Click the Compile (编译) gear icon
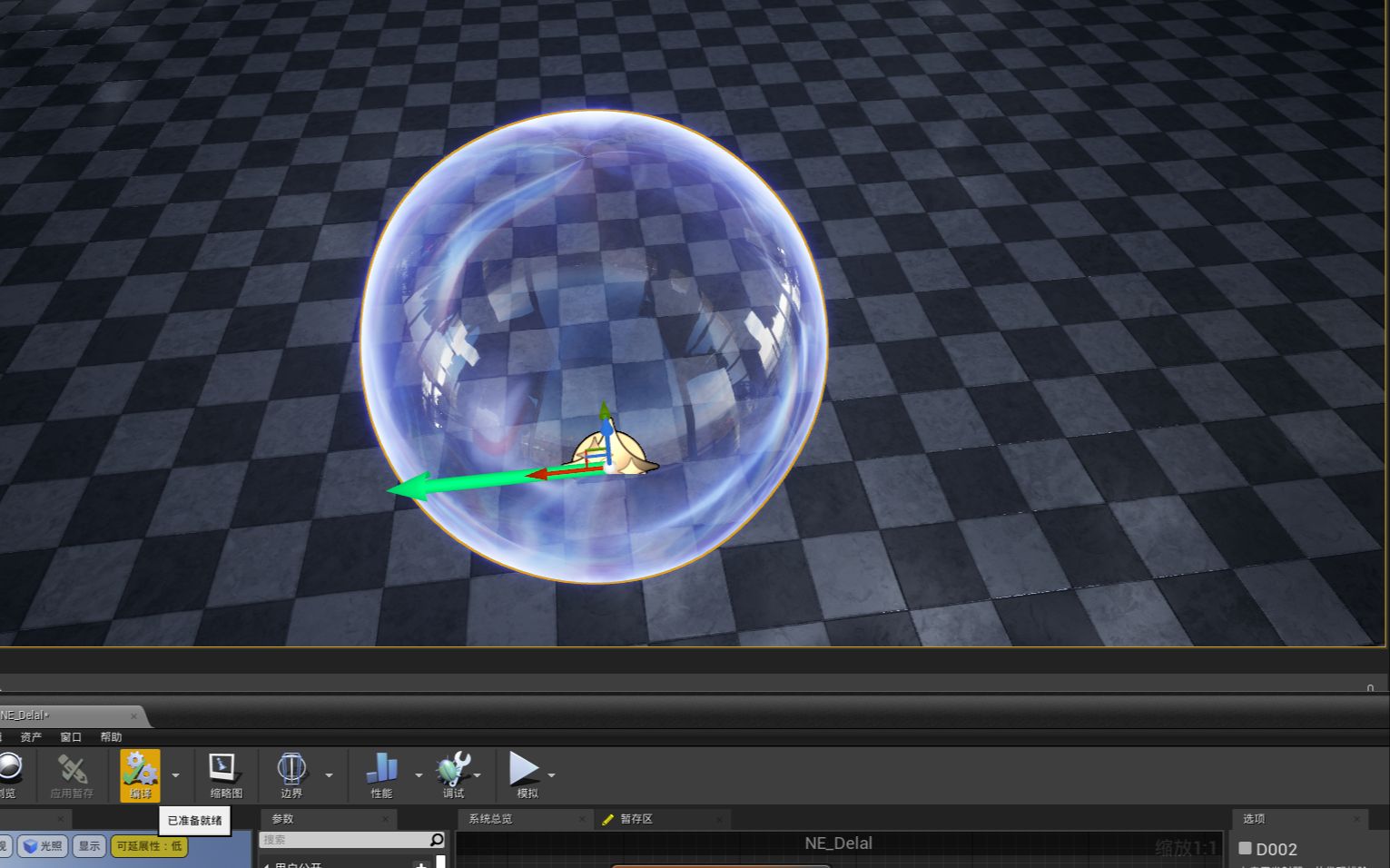Screen dimensions: 1390x868 [x=140, y=769]
